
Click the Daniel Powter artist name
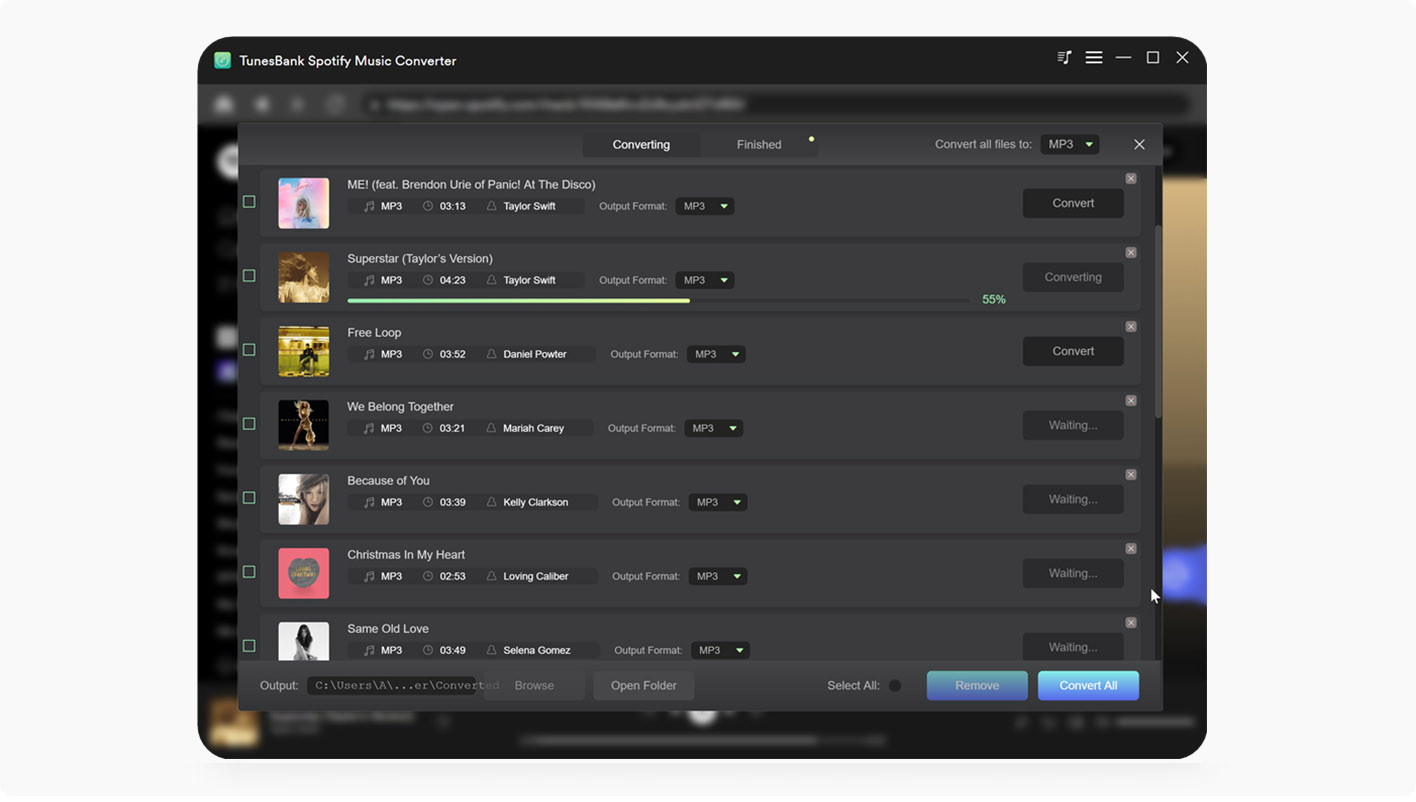pos(535,354)
